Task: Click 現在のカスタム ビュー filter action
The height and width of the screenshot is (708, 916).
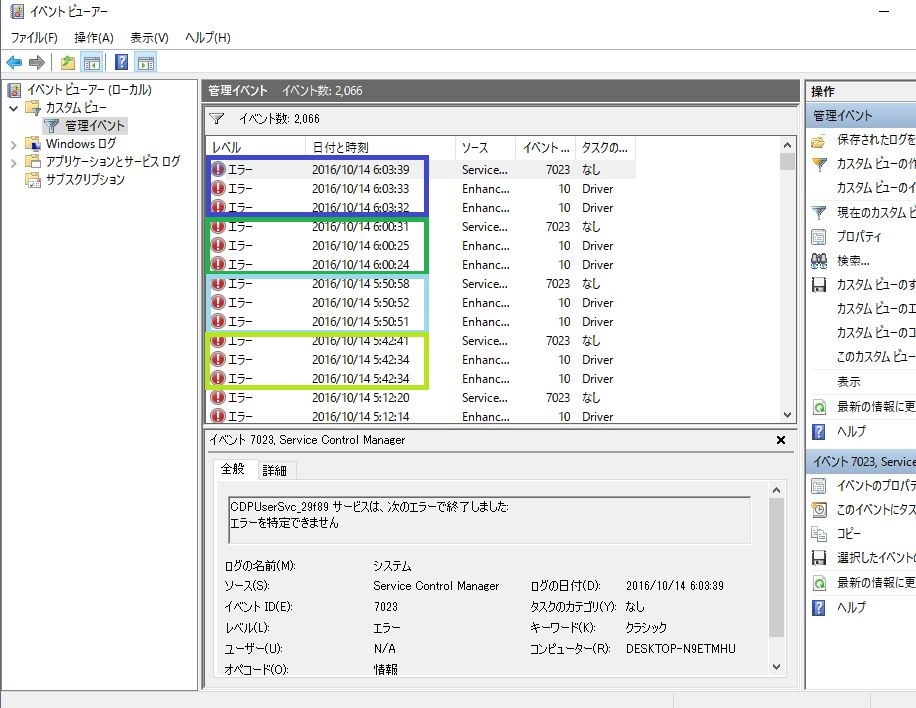Action: (863, 212)
